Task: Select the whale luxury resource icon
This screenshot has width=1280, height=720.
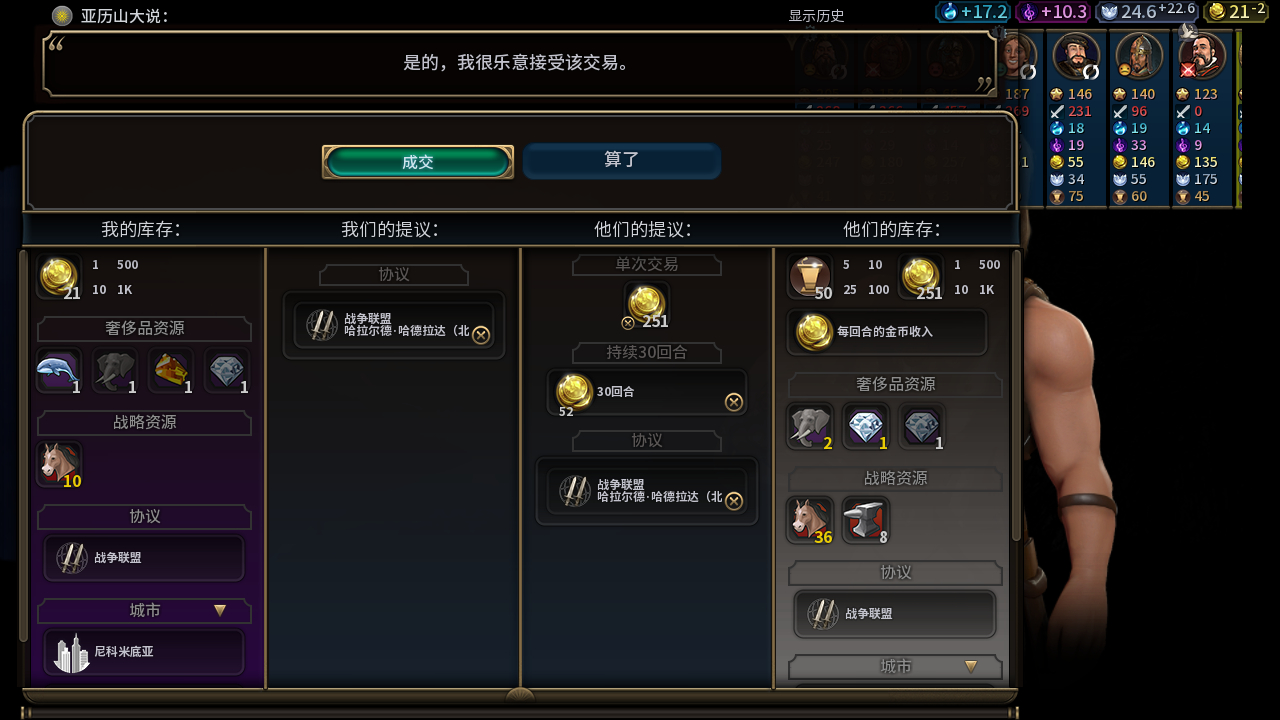Action: coord(59,371)
